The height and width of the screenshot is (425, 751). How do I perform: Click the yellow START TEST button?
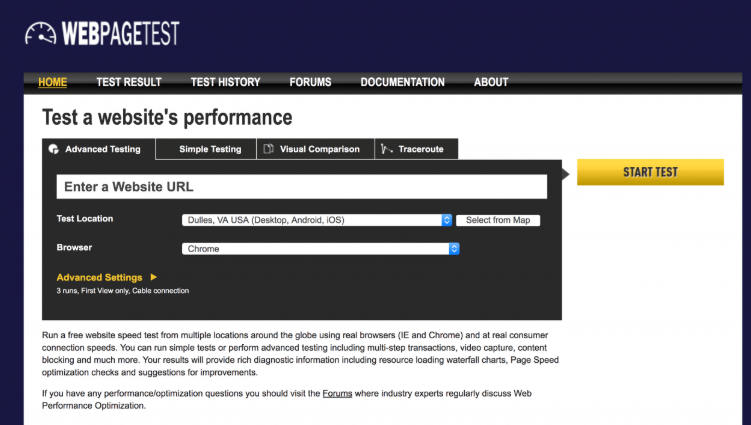pyautogui.click(x=650, y=172)
